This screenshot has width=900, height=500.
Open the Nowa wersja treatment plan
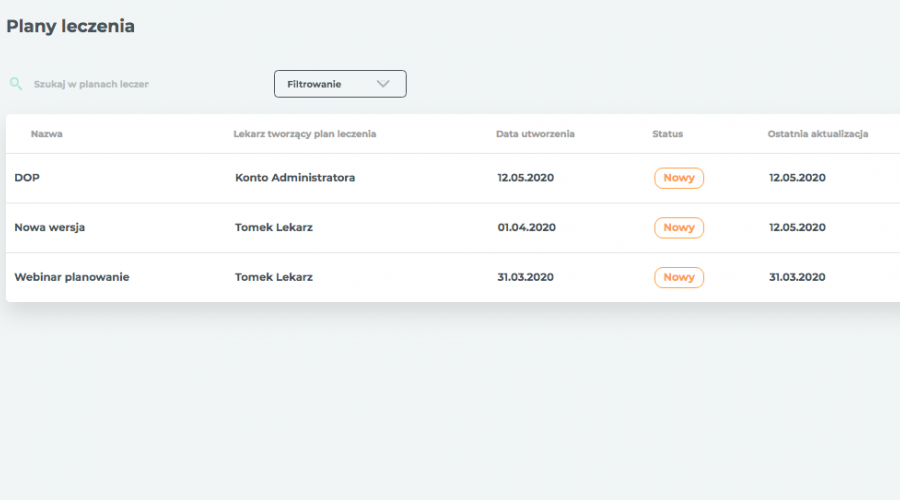tap(50, 227)
